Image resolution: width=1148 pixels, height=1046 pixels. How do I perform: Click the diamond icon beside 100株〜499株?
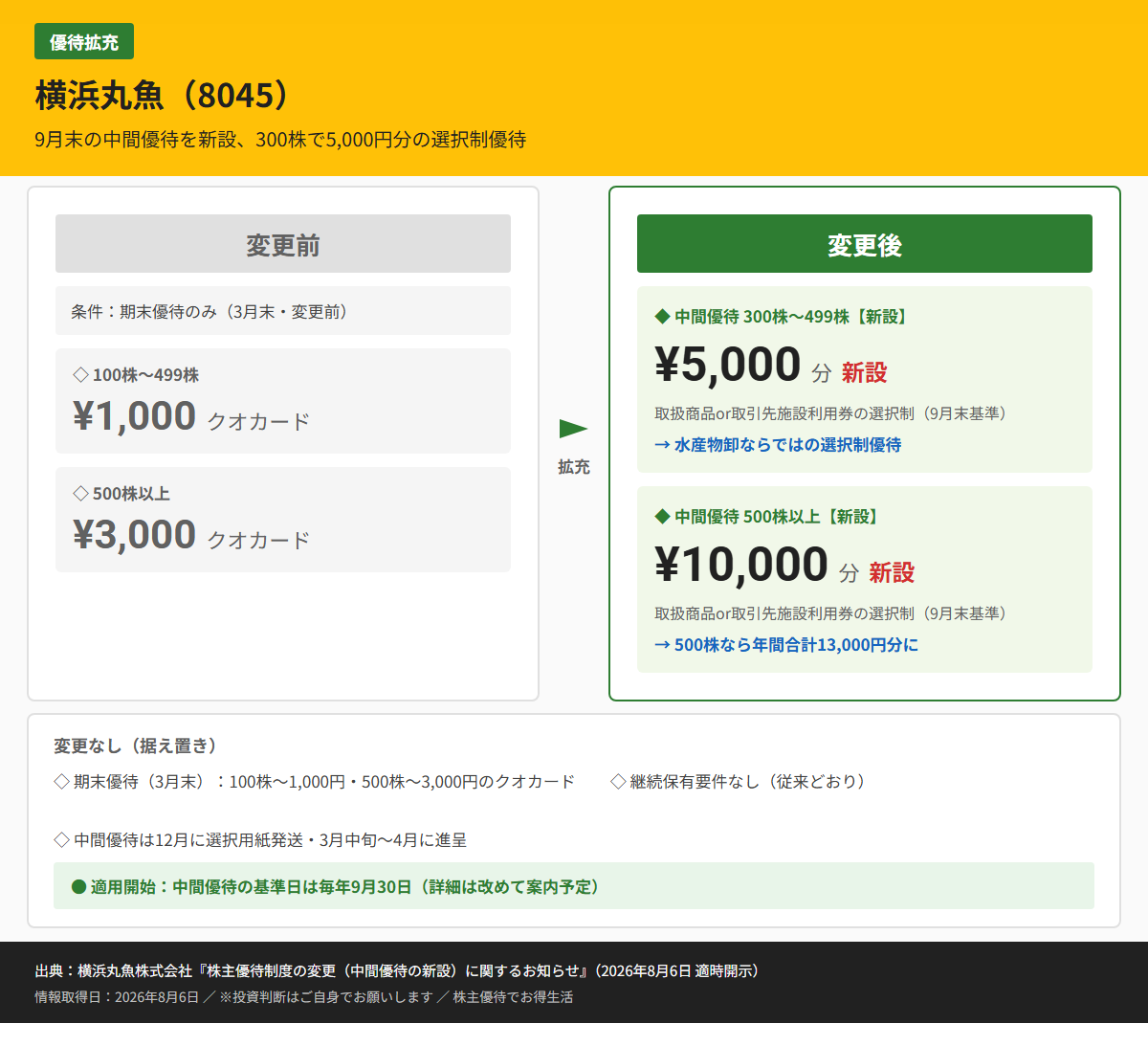(80, 374)
